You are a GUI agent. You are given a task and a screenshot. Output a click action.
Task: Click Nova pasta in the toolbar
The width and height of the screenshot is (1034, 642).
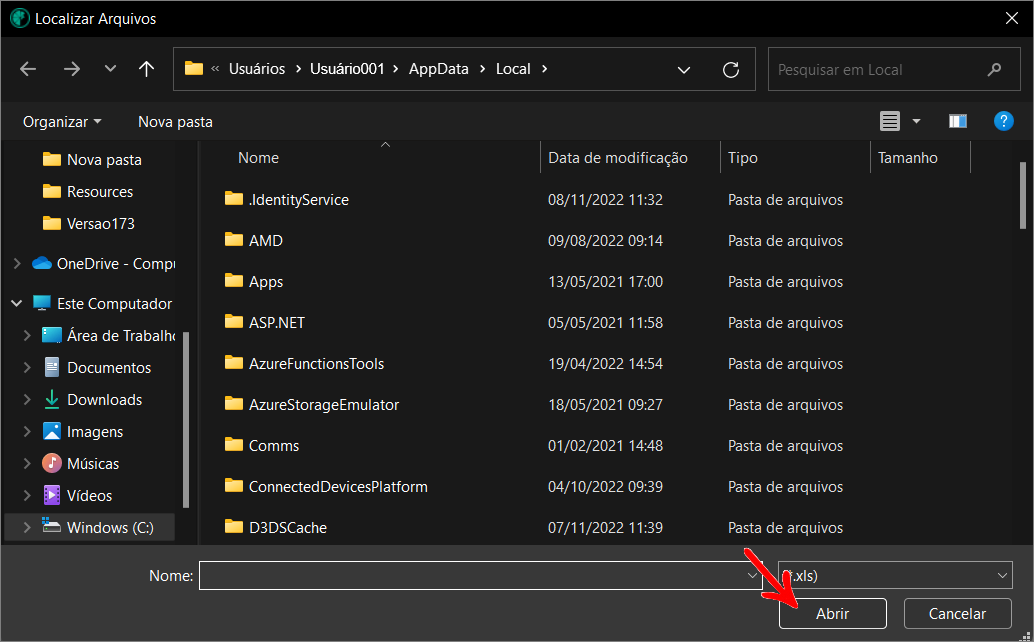(175, 121)
